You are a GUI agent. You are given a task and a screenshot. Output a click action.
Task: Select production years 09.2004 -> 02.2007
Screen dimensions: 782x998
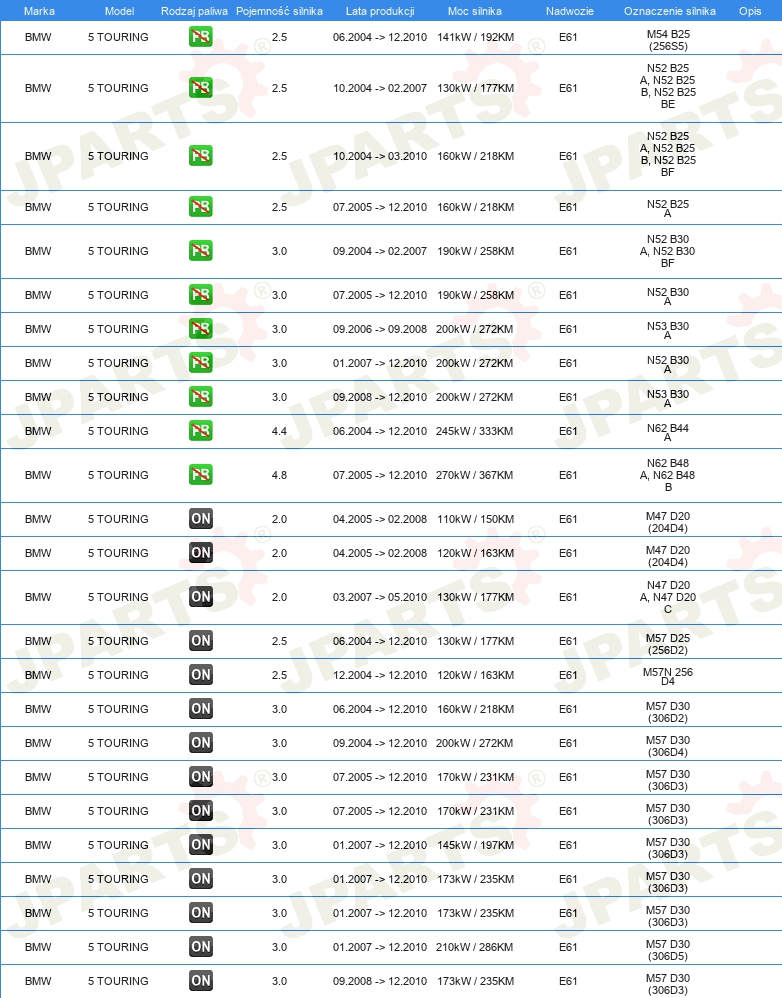(380, 251)
